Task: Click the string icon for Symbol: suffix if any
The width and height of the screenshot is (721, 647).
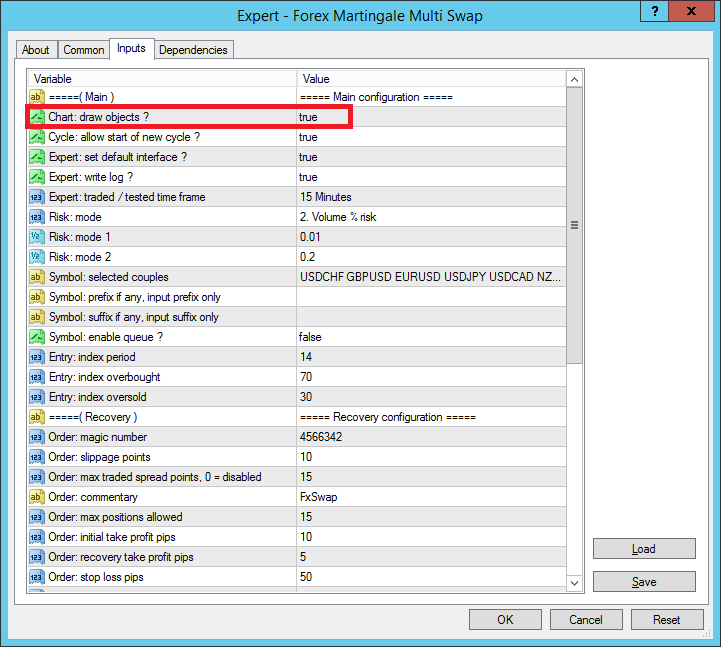Action: (37, 317)
